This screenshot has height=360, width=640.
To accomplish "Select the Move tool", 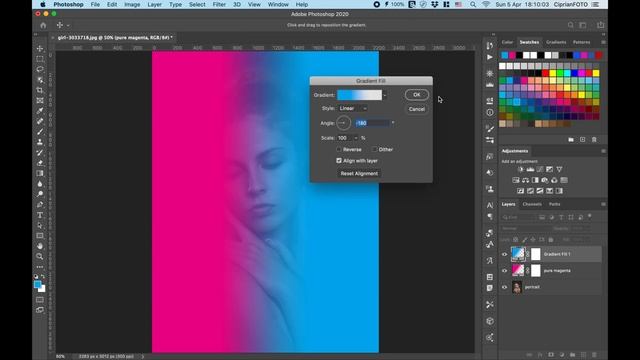I will pyautogui.click(x=40, y=49).
